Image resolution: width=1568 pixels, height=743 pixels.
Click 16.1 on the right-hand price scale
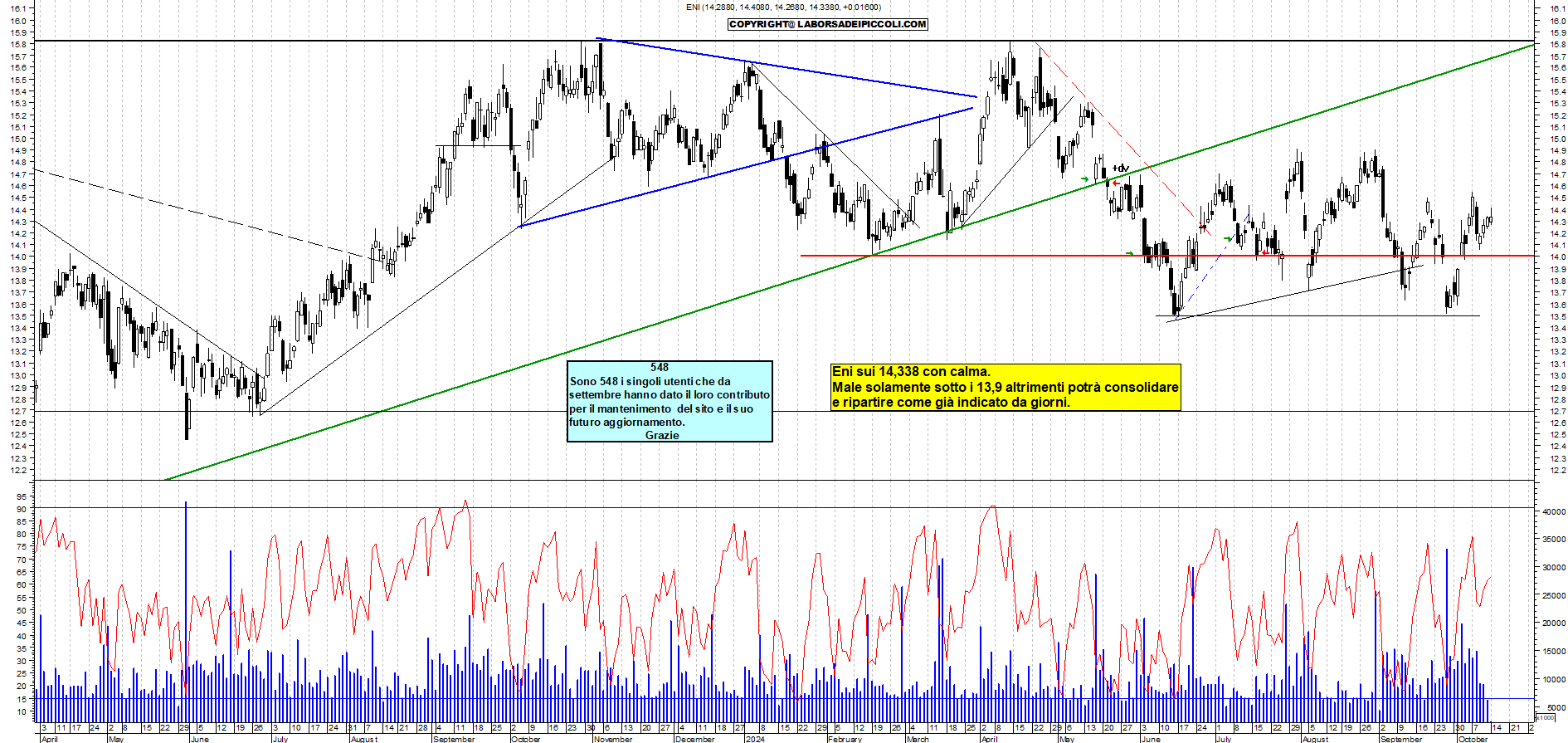[x=1557, y=8]
